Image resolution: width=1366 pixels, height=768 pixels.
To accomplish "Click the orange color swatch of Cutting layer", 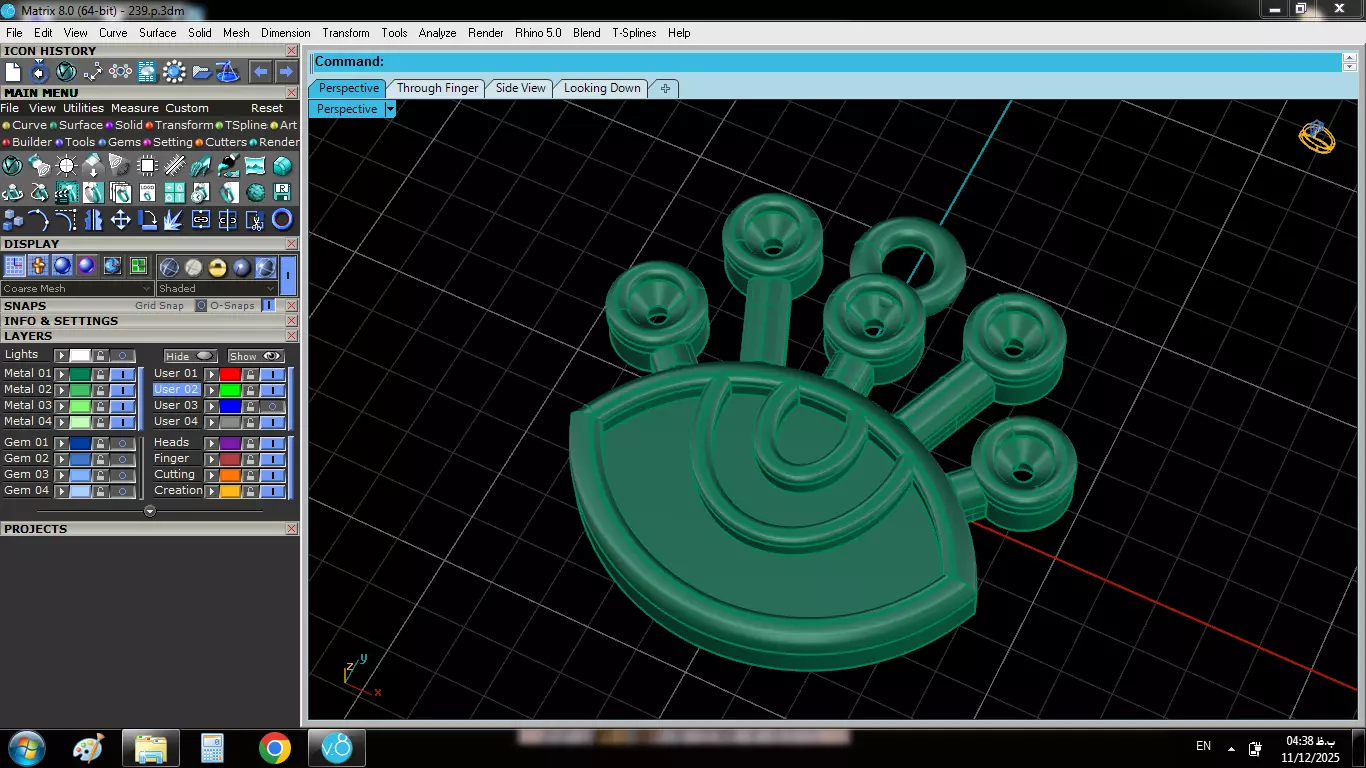I will tap(230, 475).
